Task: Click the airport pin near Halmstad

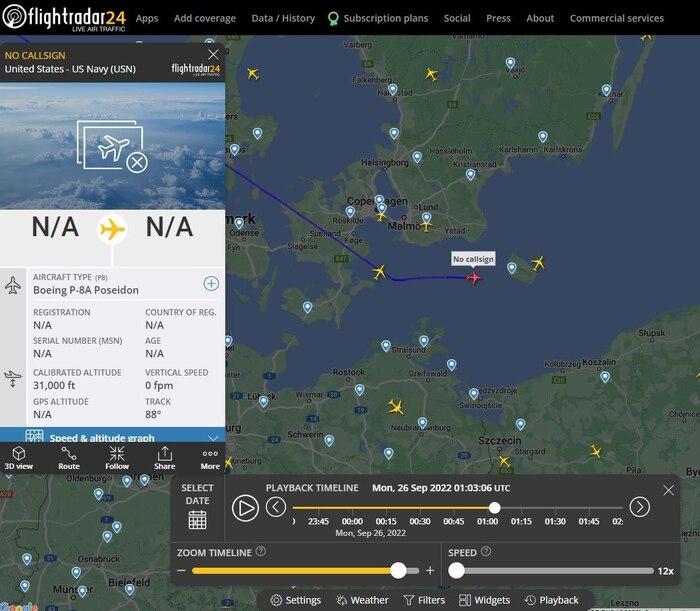Action: click(x=392, y=89)
